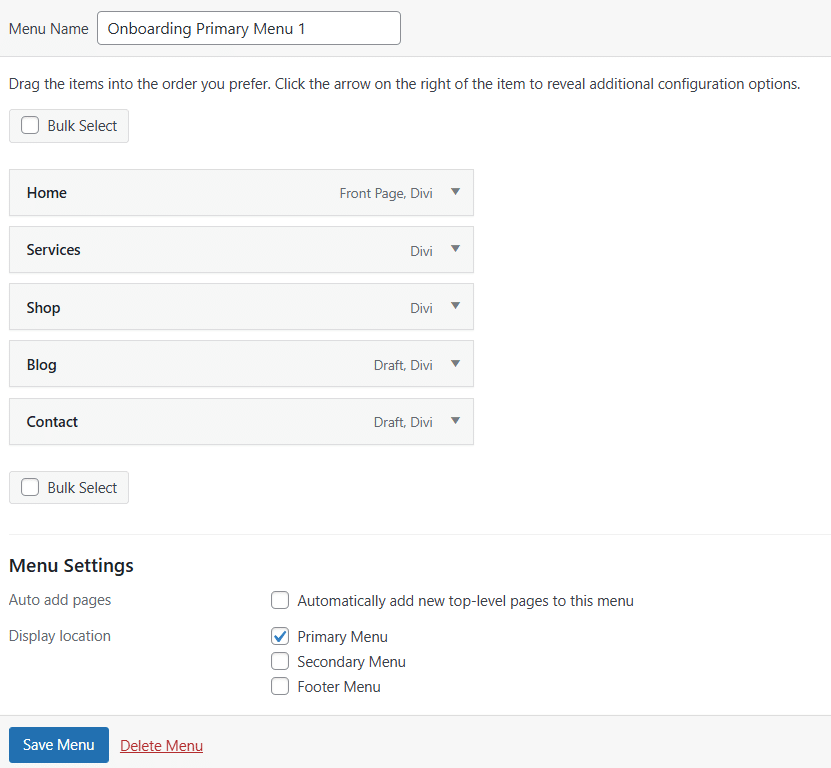831x768 pixels.
Task: Open the Services item configuration arrow
Action: pos(455,250)
